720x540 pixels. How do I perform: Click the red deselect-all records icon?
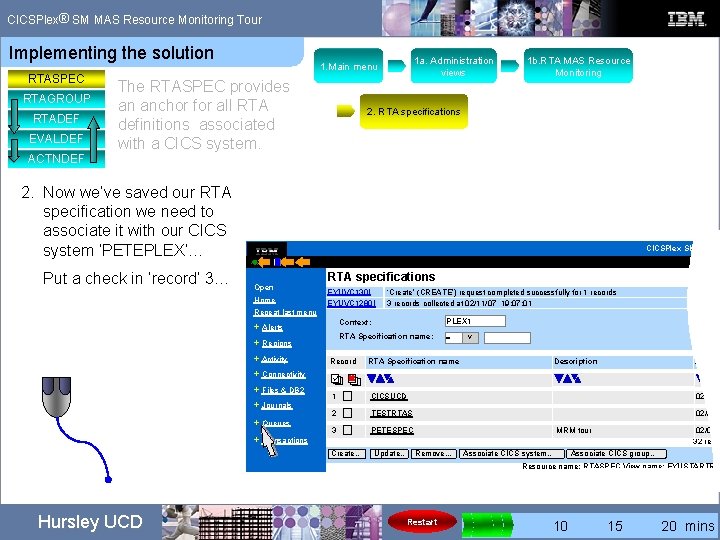pyautogui.click(x=354, y=379)
